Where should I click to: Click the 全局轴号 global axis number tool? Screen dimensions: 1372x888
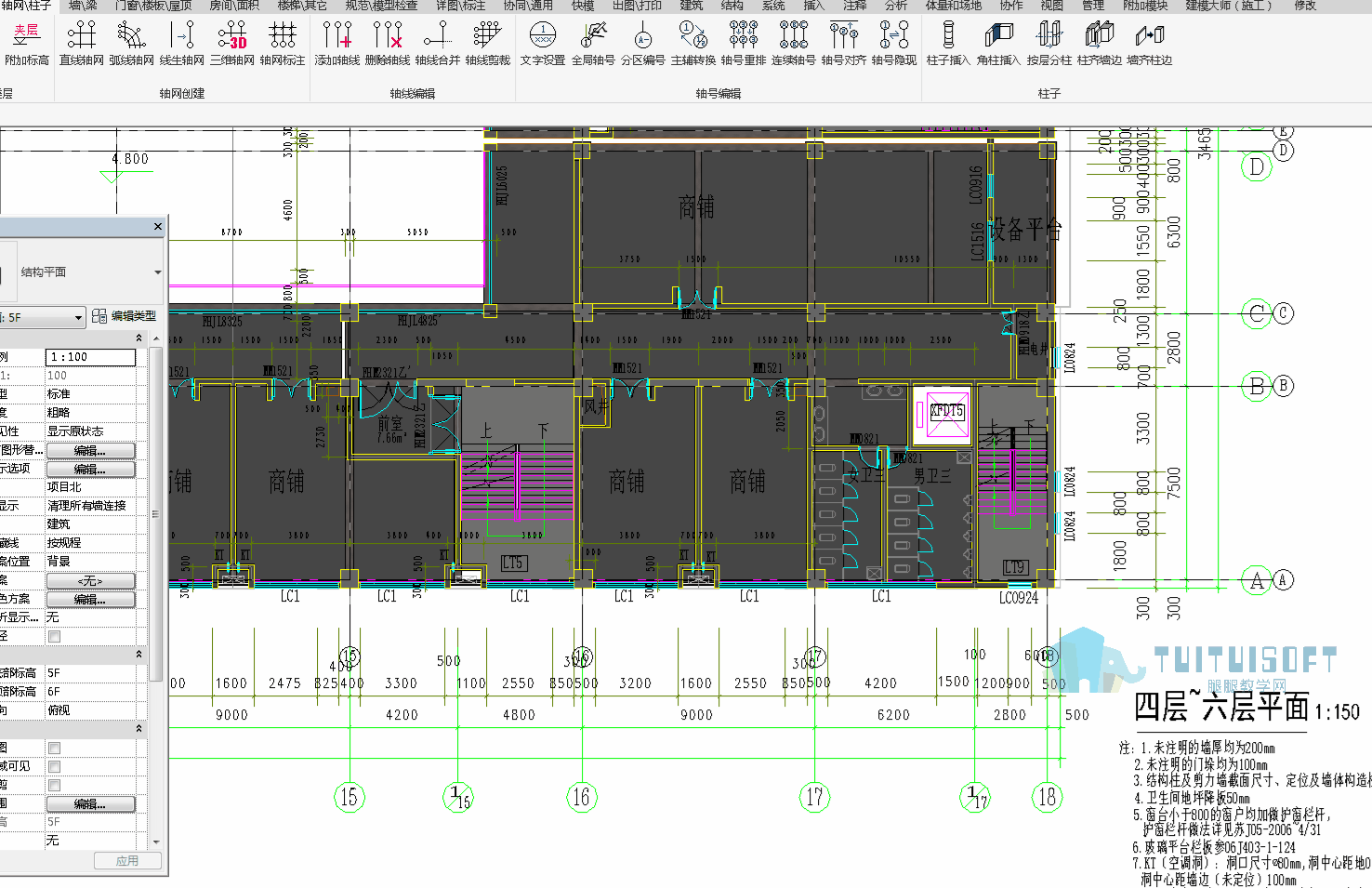[x=592, y=43]
